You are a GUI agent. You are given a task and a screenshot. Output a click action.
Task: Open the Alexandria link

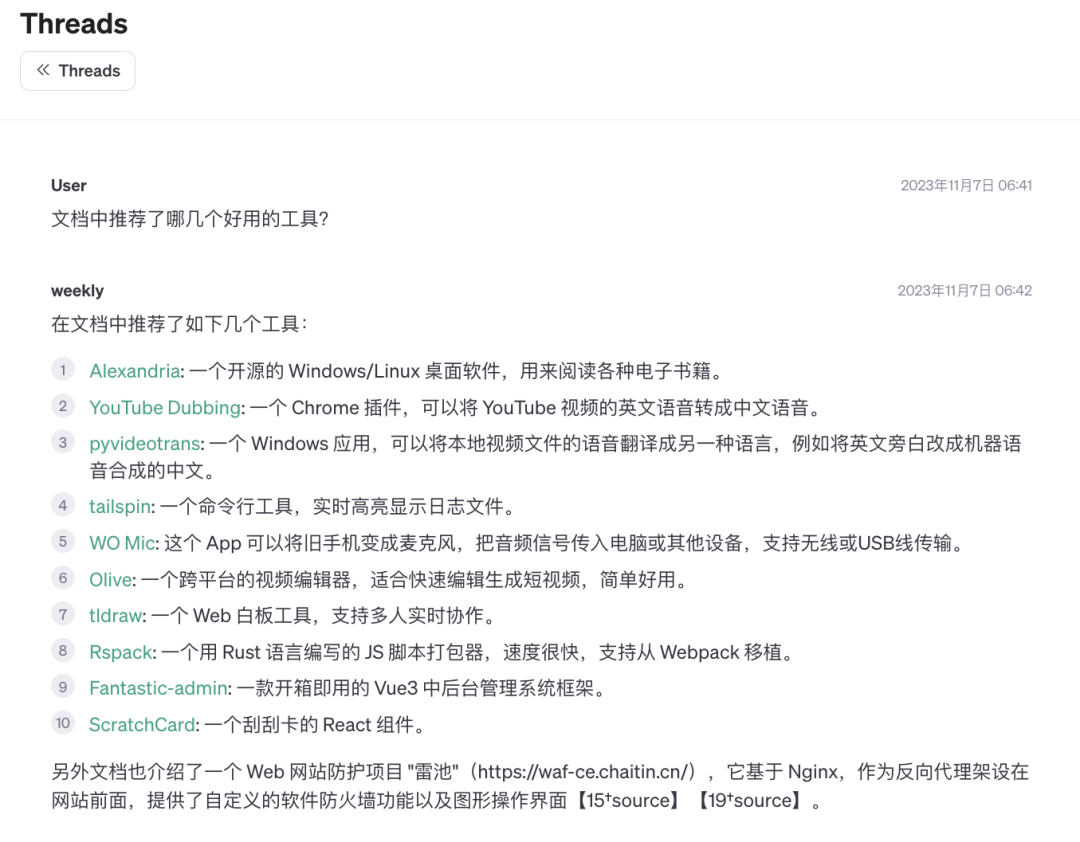134,371
